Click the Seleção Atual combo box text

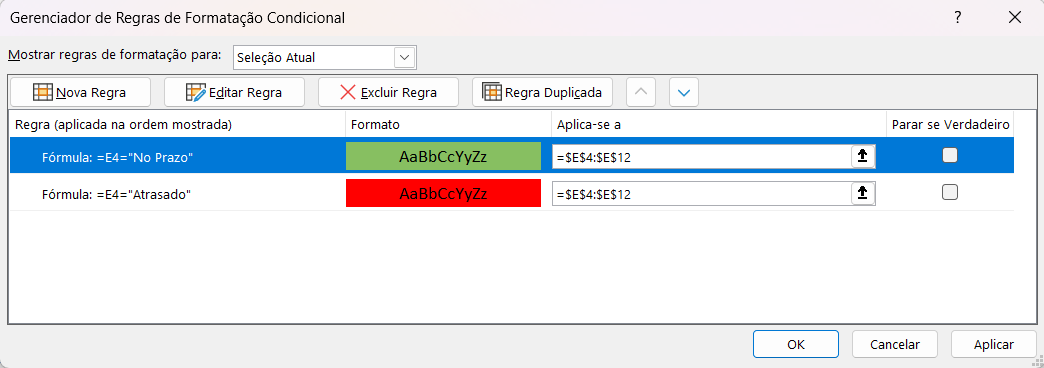(276, 58)
